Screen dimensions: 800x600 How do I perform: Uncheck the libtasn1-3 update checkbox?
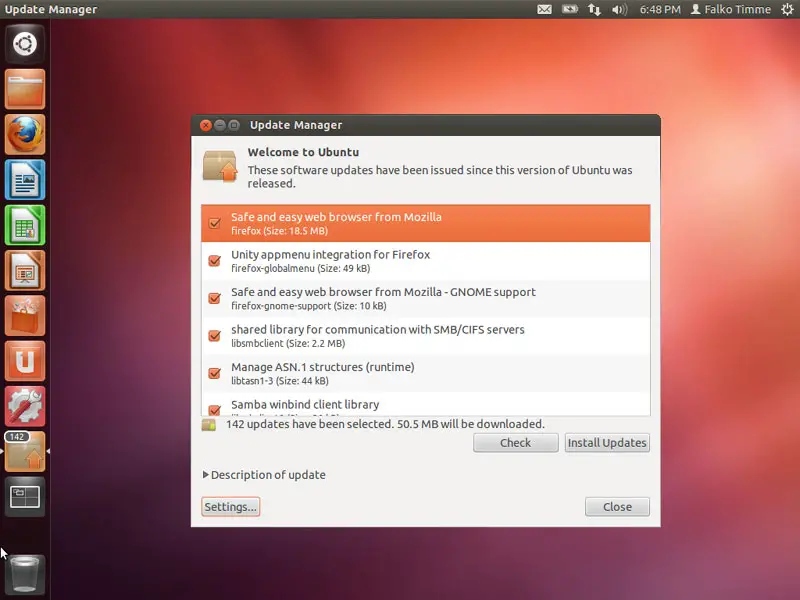coord(215,373)
